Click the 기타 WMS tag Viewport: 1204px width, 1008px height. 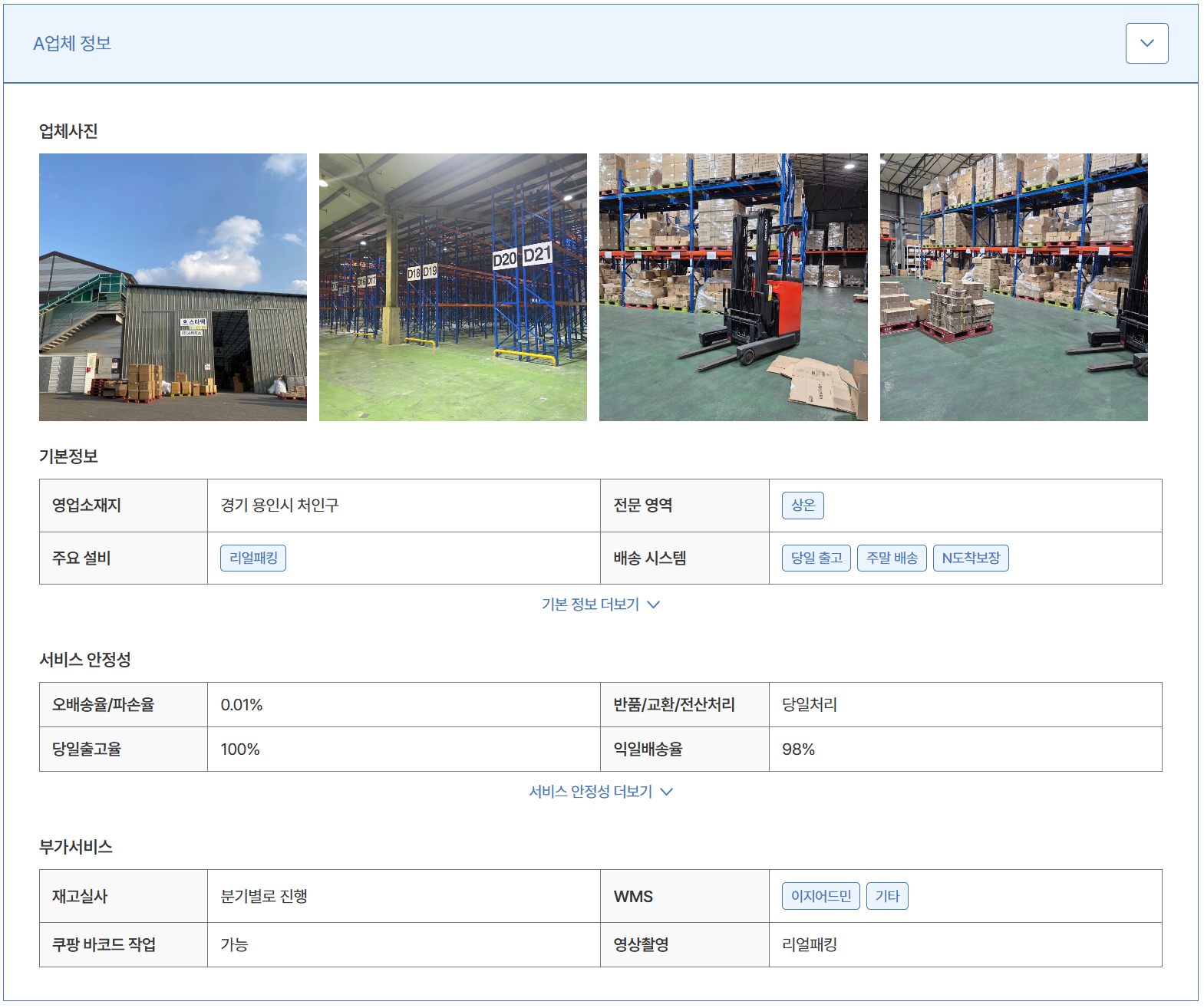pos(887,896)
